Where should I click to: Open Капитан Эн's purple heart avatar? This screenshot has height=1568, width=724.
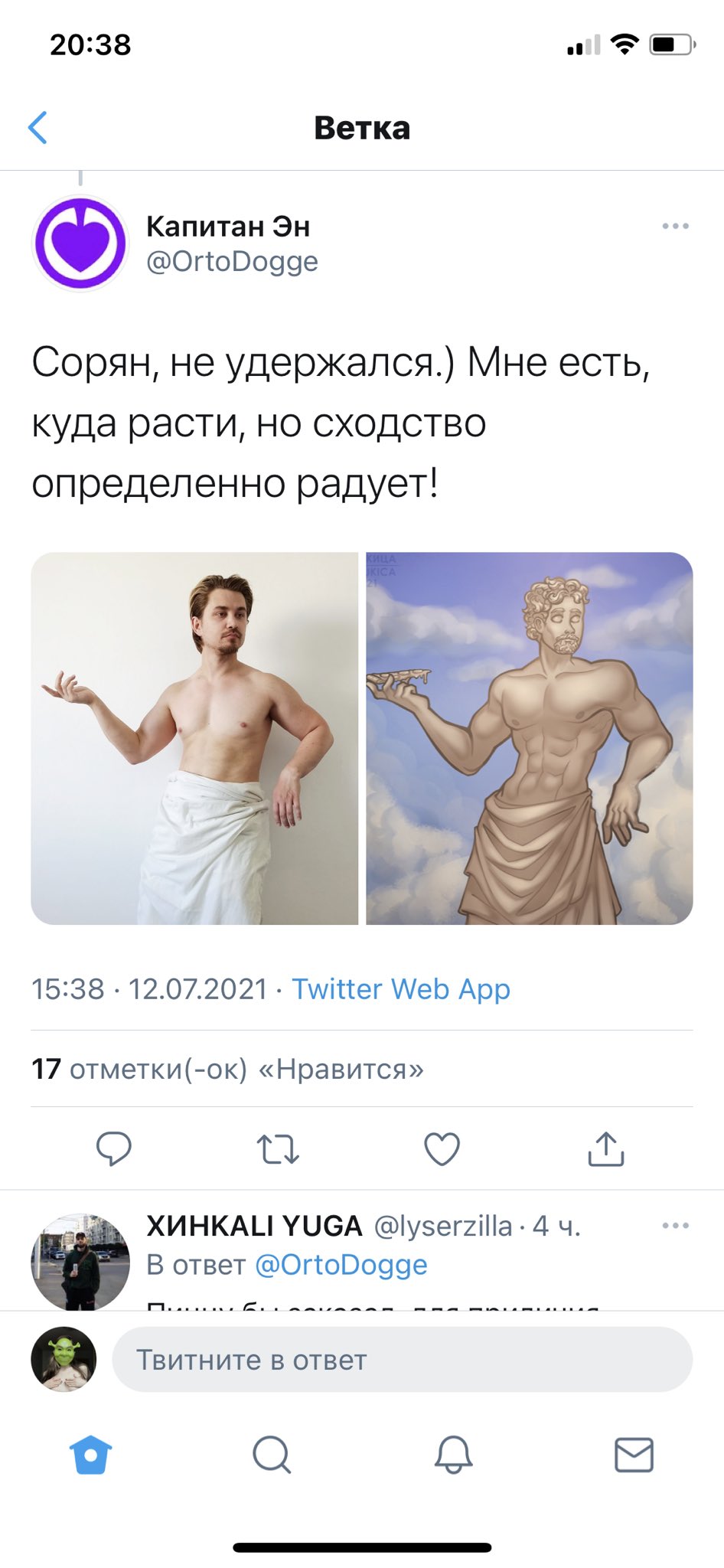[80, 243]
